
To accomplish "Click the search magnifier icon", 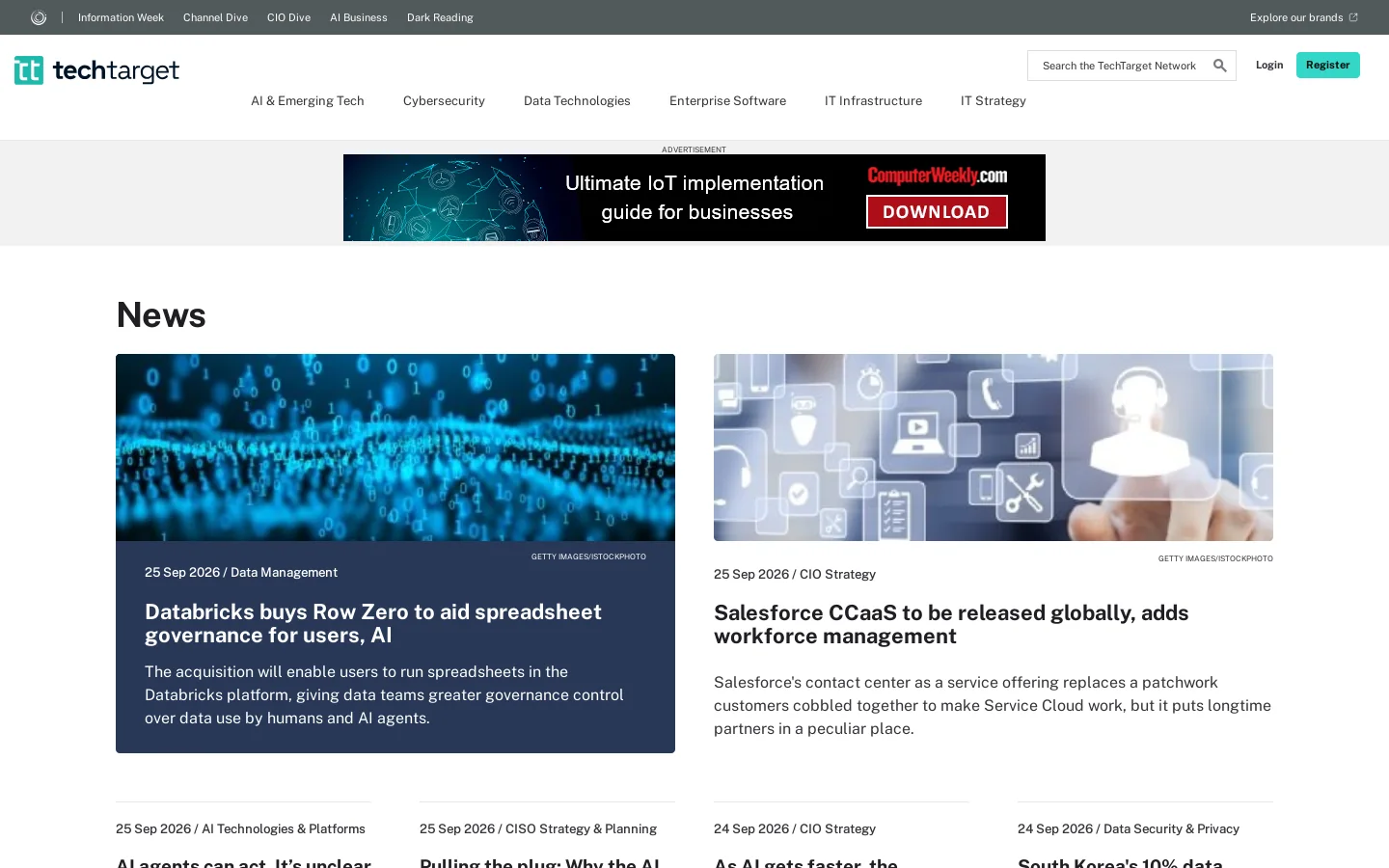I will pos(1220,66).
